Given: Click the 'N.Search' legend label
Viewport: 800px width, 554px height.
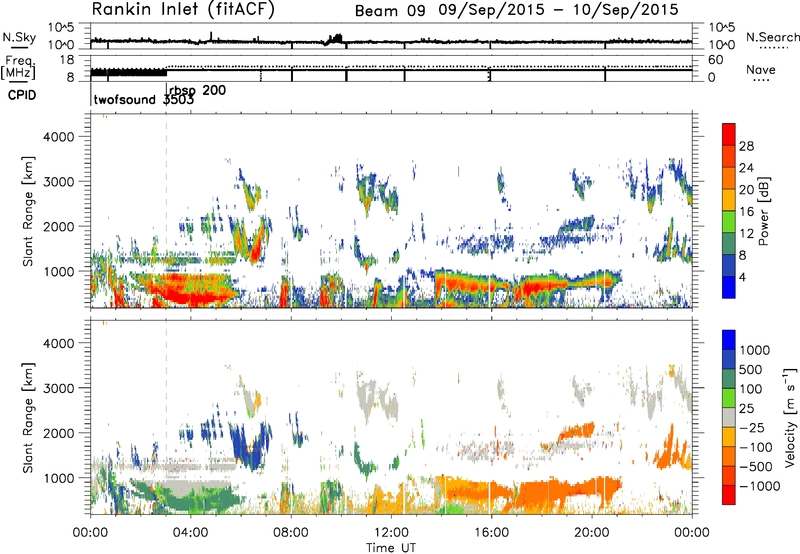Looking at the screenshot, I should [772, 37].
